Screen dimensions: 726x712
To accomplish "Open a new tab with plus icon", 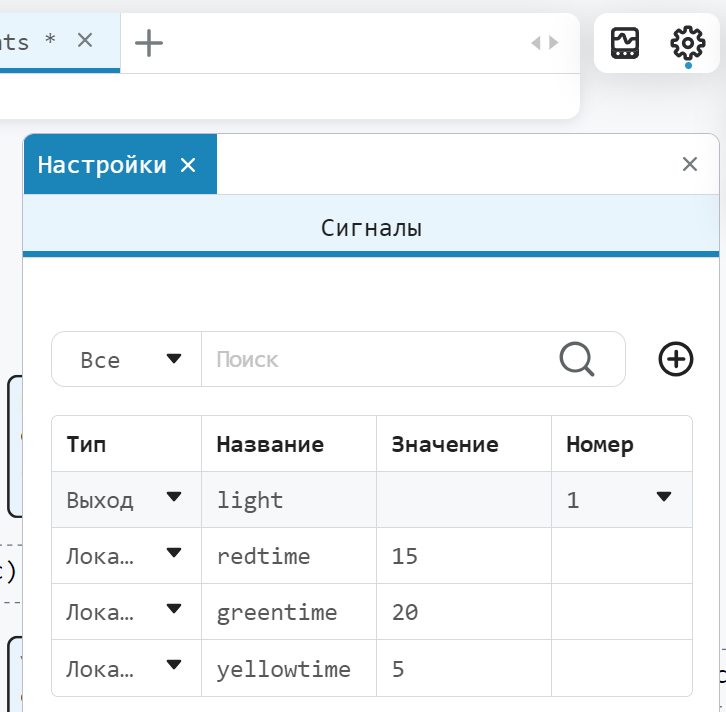I will [x=149, y=43].
